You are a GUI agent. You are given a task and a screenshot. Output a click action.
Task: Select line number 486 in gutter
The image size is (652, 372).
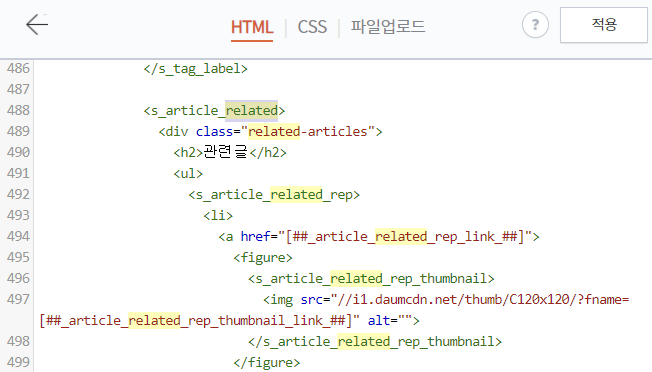[18, 68]
